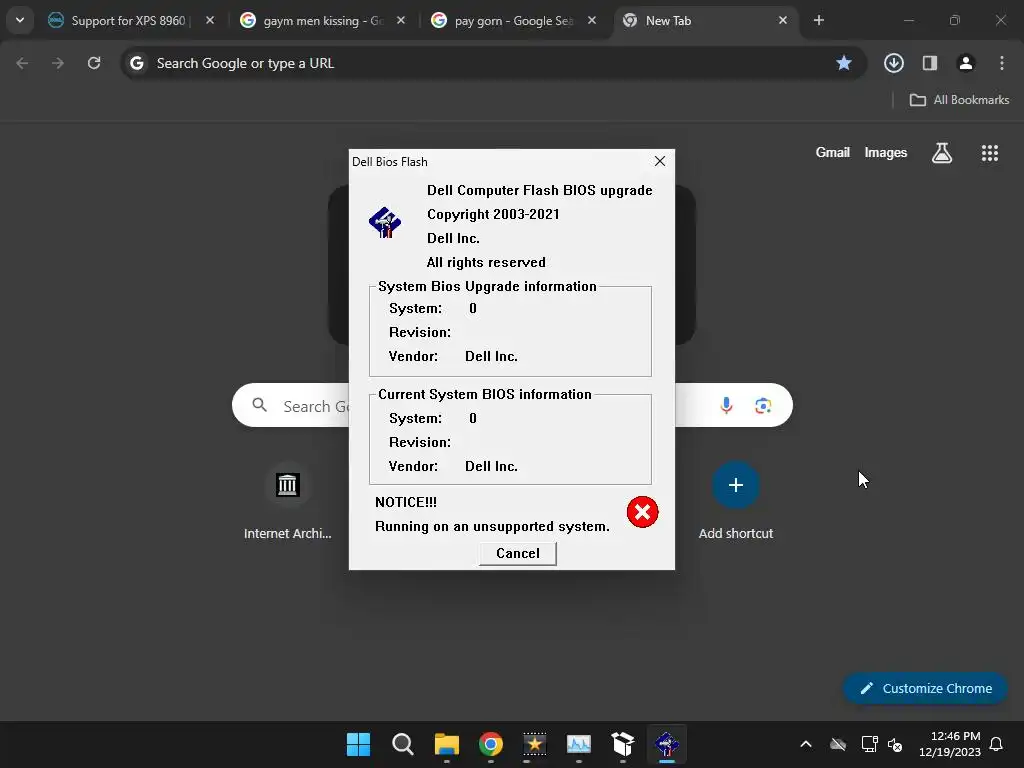This screenshot has height=768, width=1024.
Task: Open the tab search dropdown arrow
Action: pos(20,20)
